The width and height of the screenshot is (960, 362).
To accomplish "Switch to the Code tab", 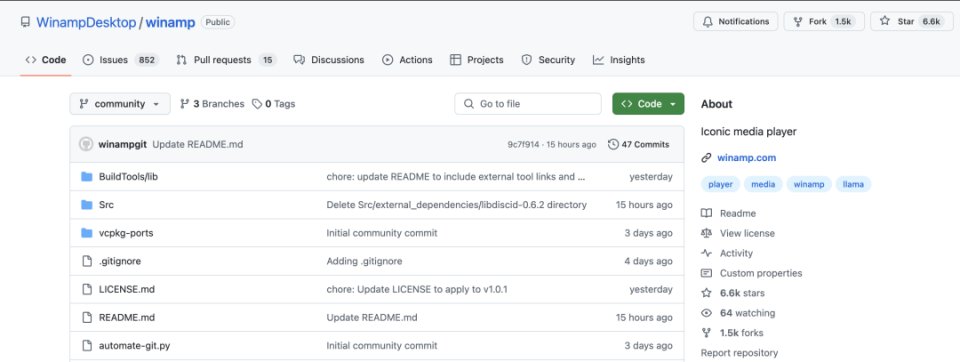I will [x=45, y=60].
